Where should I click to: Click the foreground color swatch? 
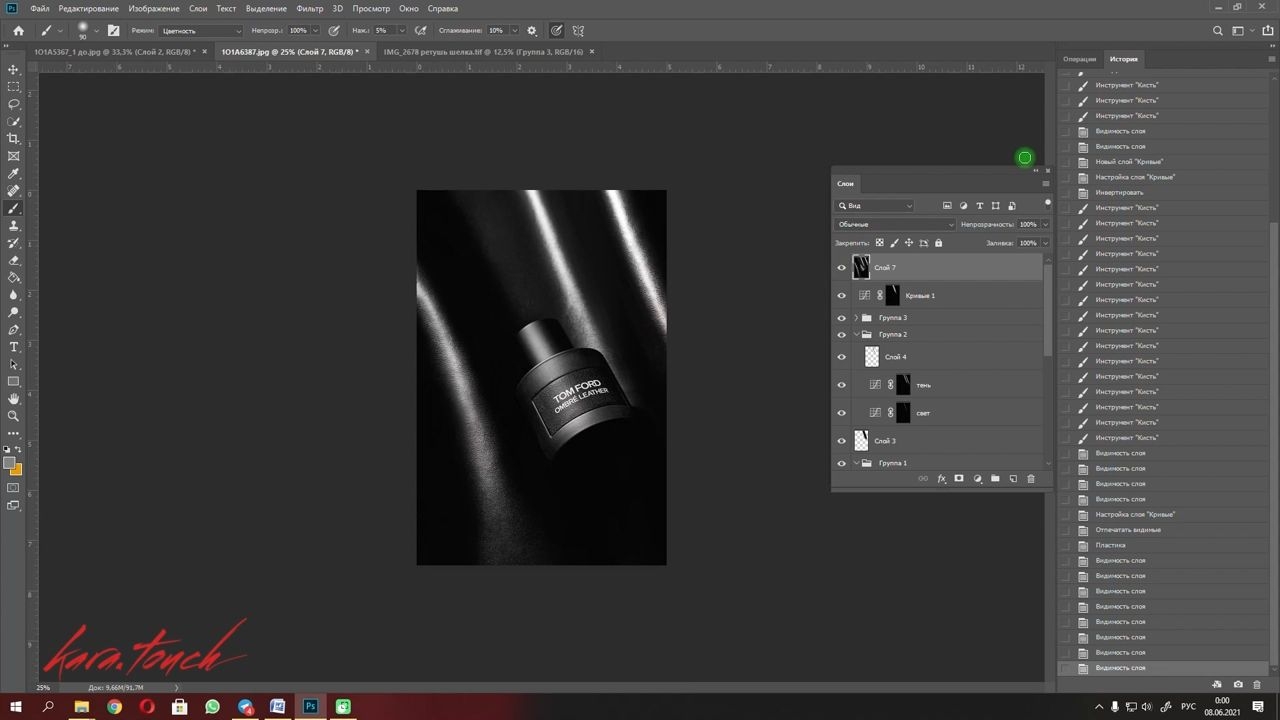tap(10, 463)
